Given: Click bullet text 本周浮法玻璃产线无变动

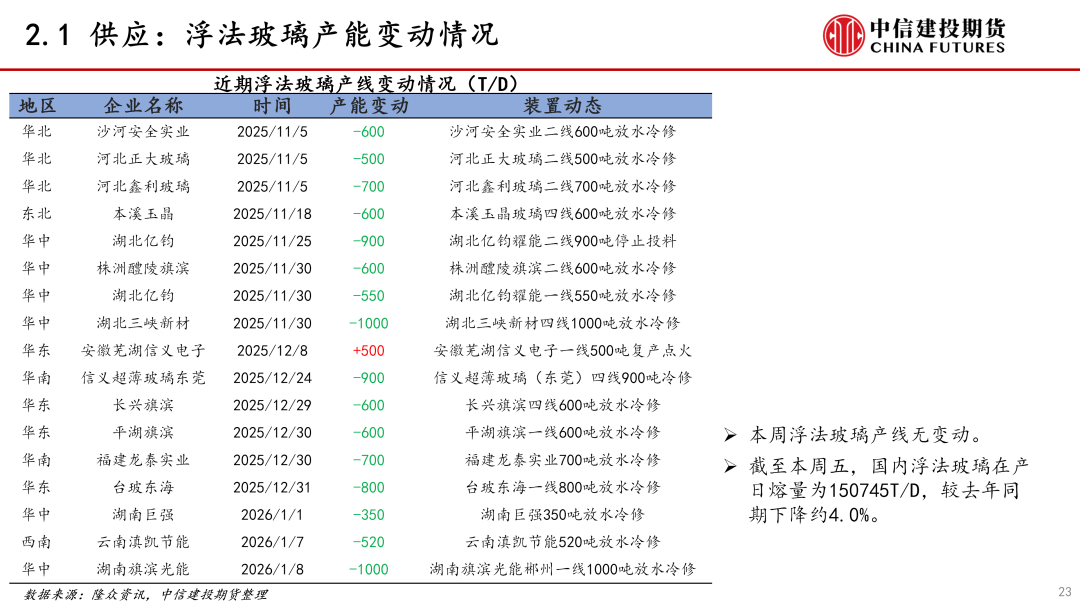Looking at the screenshot, I should 868,435.
